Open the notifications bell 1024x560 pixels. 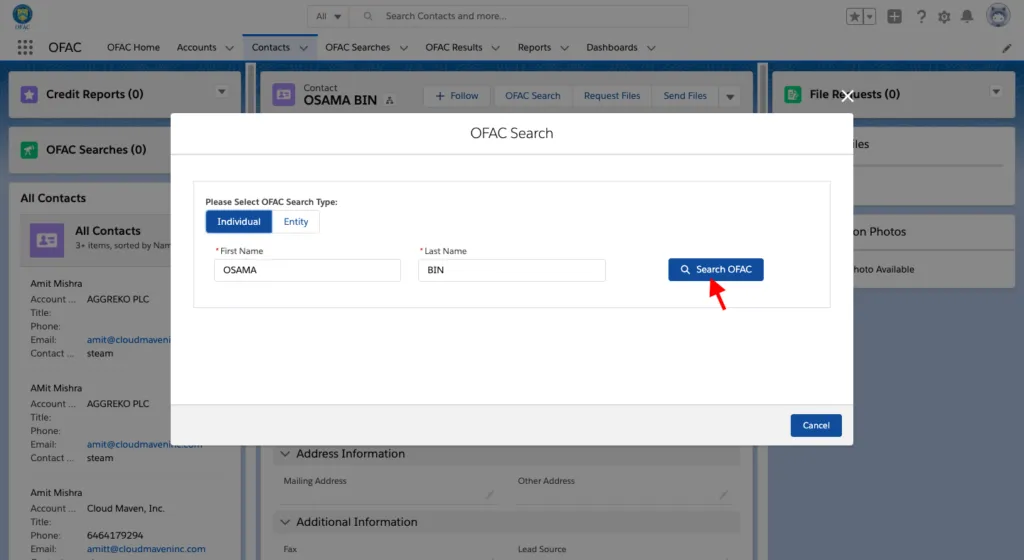point(967,16)
